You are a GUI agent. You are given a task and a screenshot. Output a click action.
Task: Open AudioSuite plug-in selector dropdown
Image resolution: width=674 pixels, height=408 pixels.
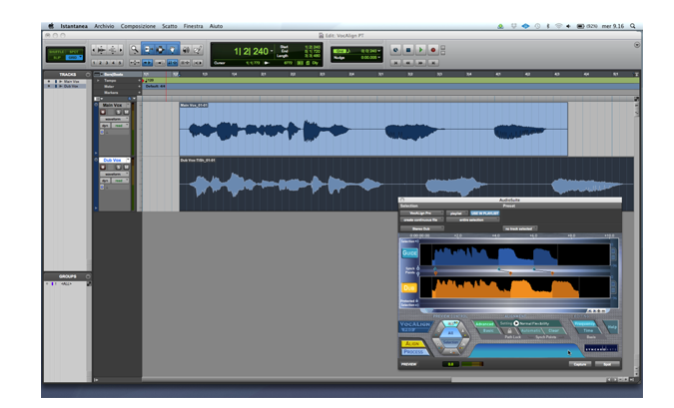421,213
